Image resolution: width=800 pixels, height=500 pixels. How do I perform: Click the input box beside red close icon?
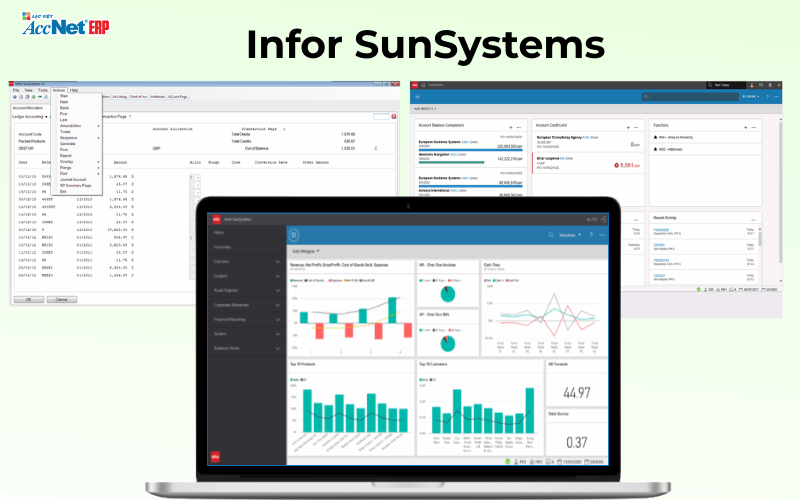381,117
